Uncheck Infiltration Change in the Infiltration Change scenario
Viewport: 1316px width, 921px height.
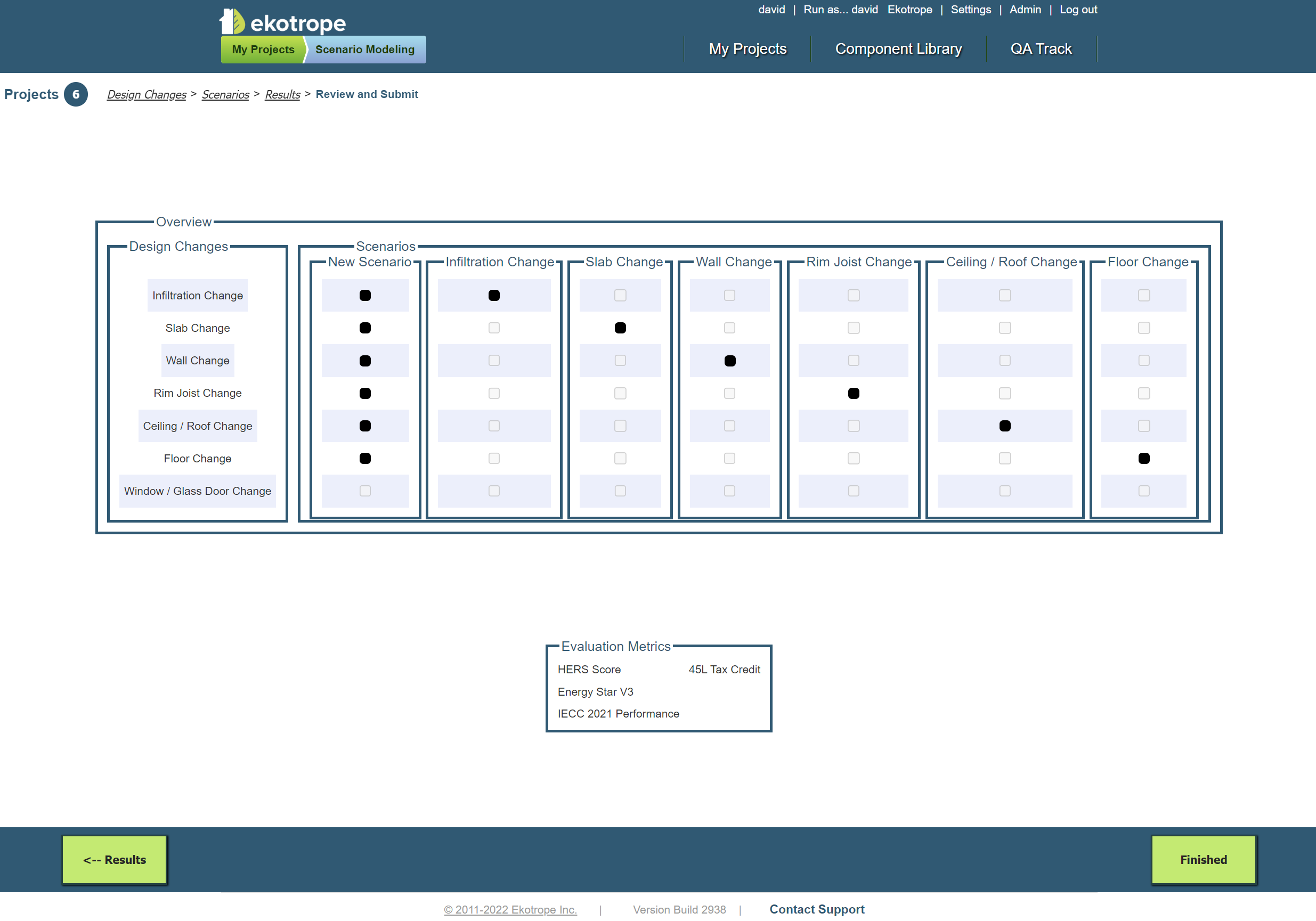pyautogui.click(x=494, y=296)
